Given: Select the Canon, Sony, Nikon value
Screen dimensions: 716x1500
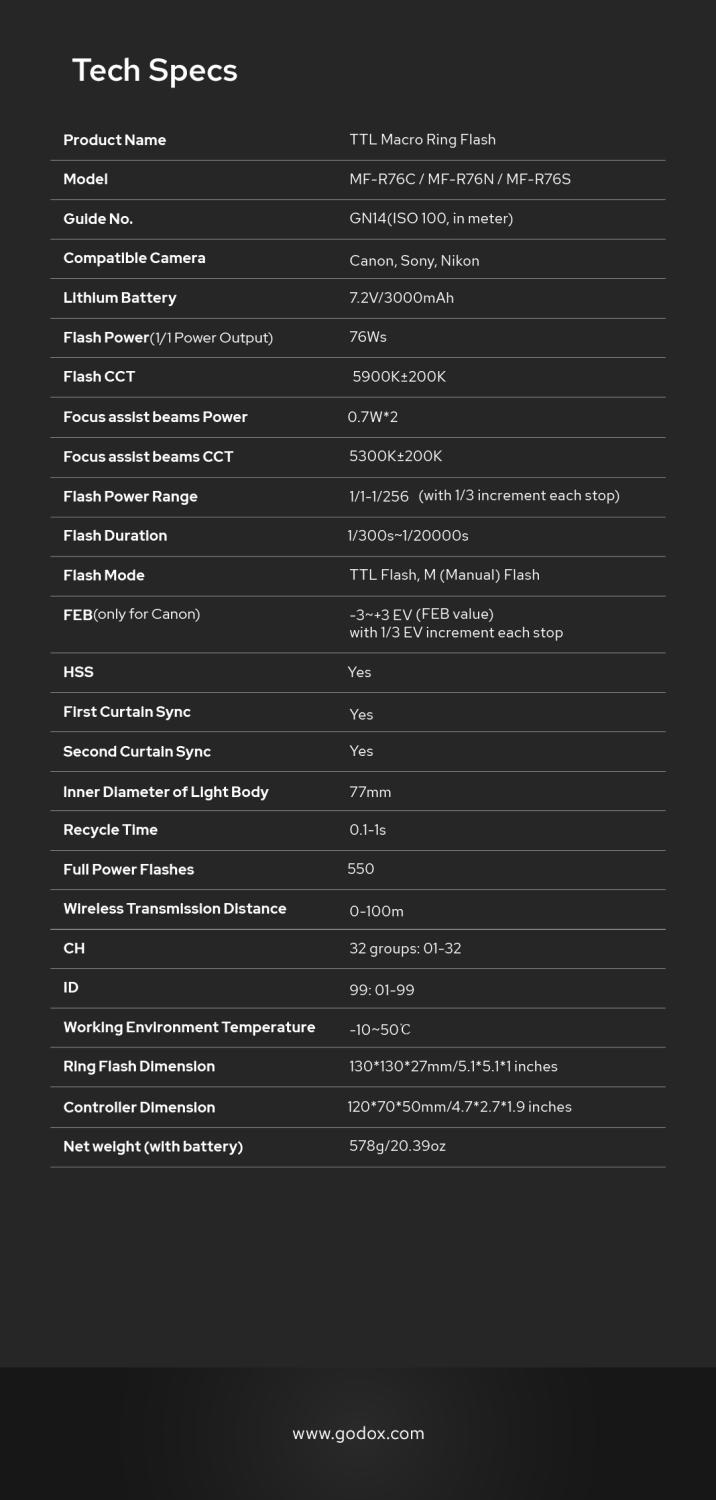Looking at the screenshot, I should pyautogui.click(x=414, y=261).
